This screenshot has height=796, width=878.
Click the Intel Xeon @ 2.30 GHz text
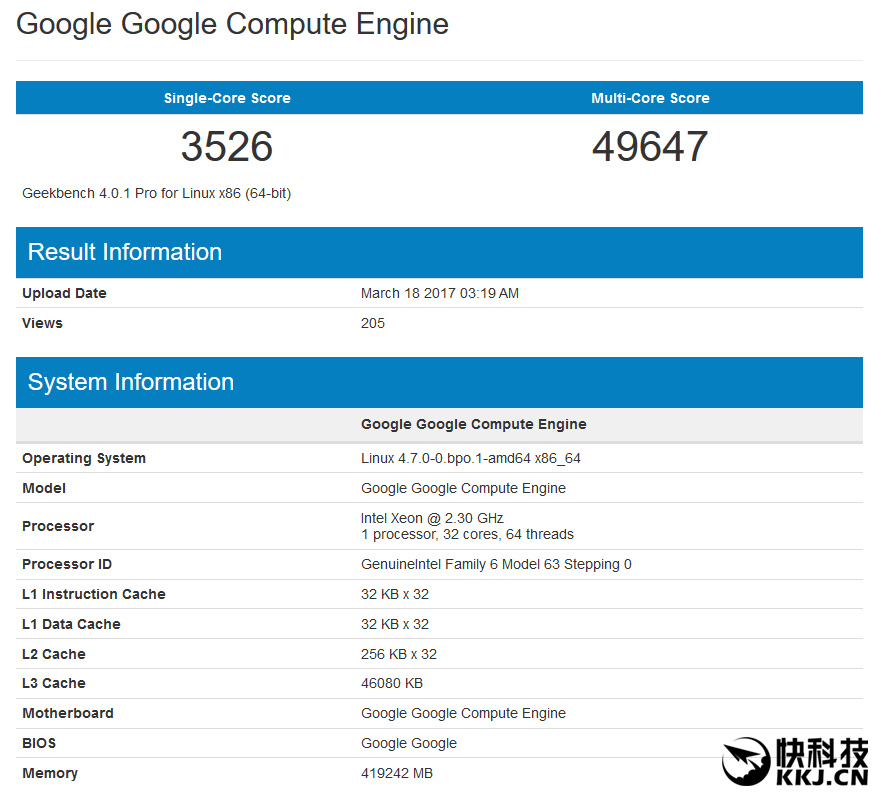tap(432, 518)
